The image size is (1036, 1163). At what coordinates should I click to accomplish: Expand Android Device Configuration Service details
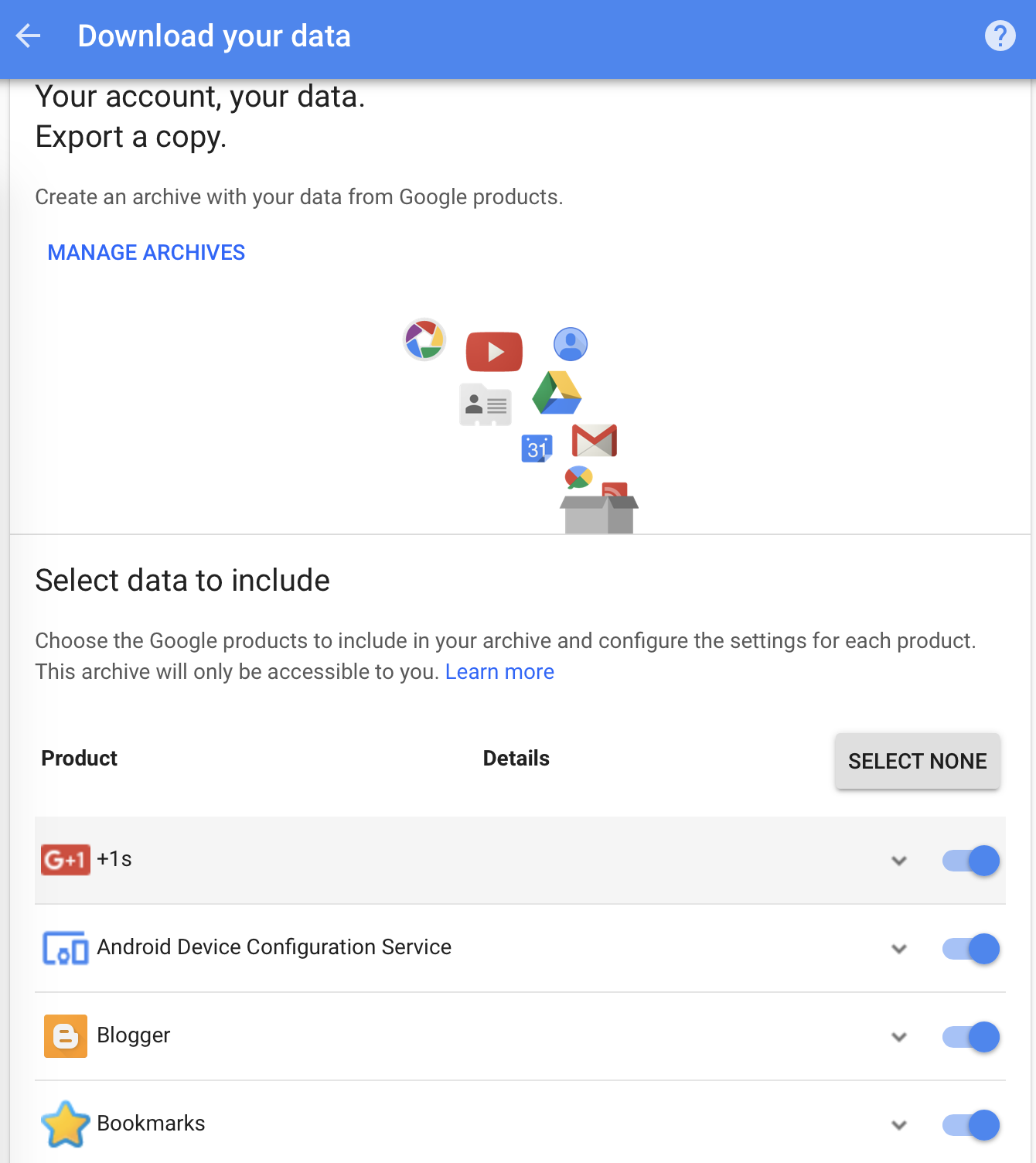coord(898,949)
